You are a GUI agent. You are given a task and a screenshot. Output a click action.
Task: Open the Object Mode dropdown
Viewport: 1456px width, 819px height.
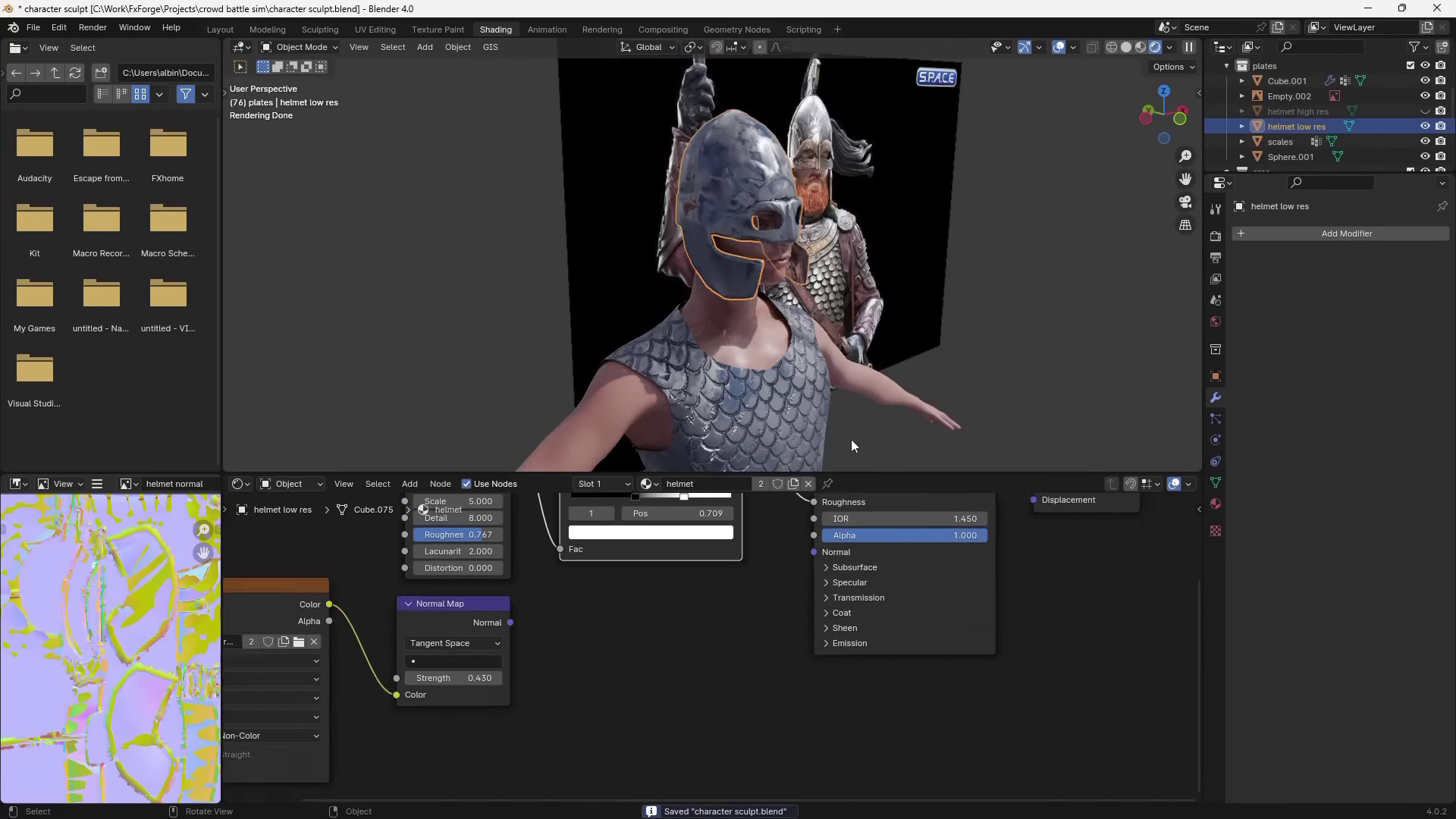pyautogui.click(x=300, y=47)
